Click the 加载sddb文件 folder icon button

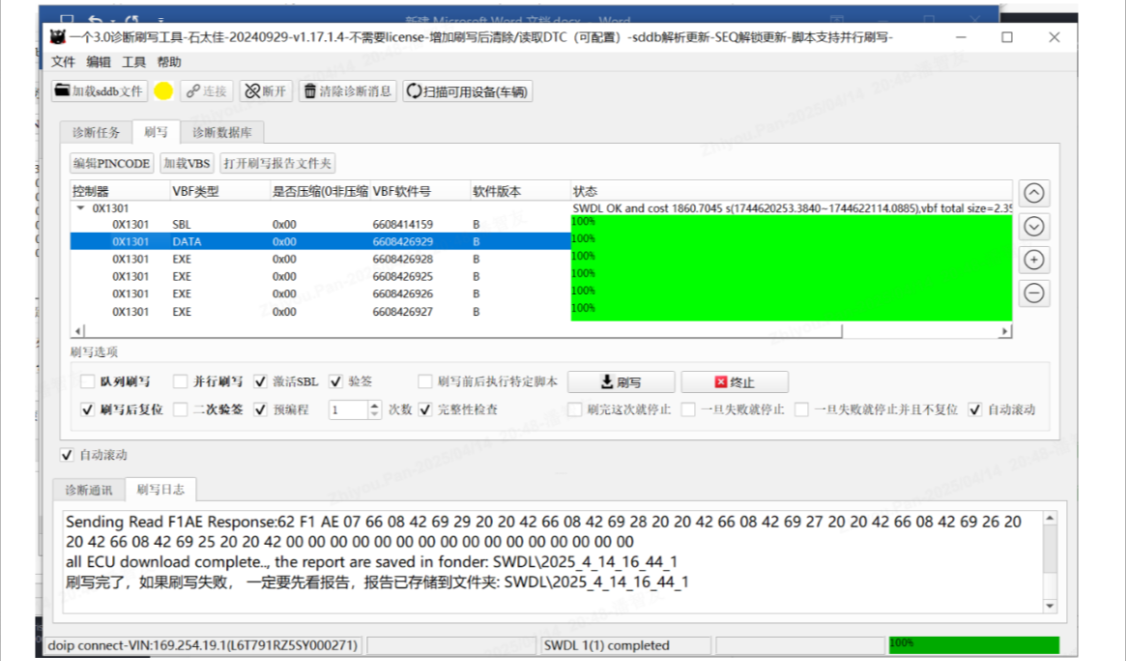(99, 91)
